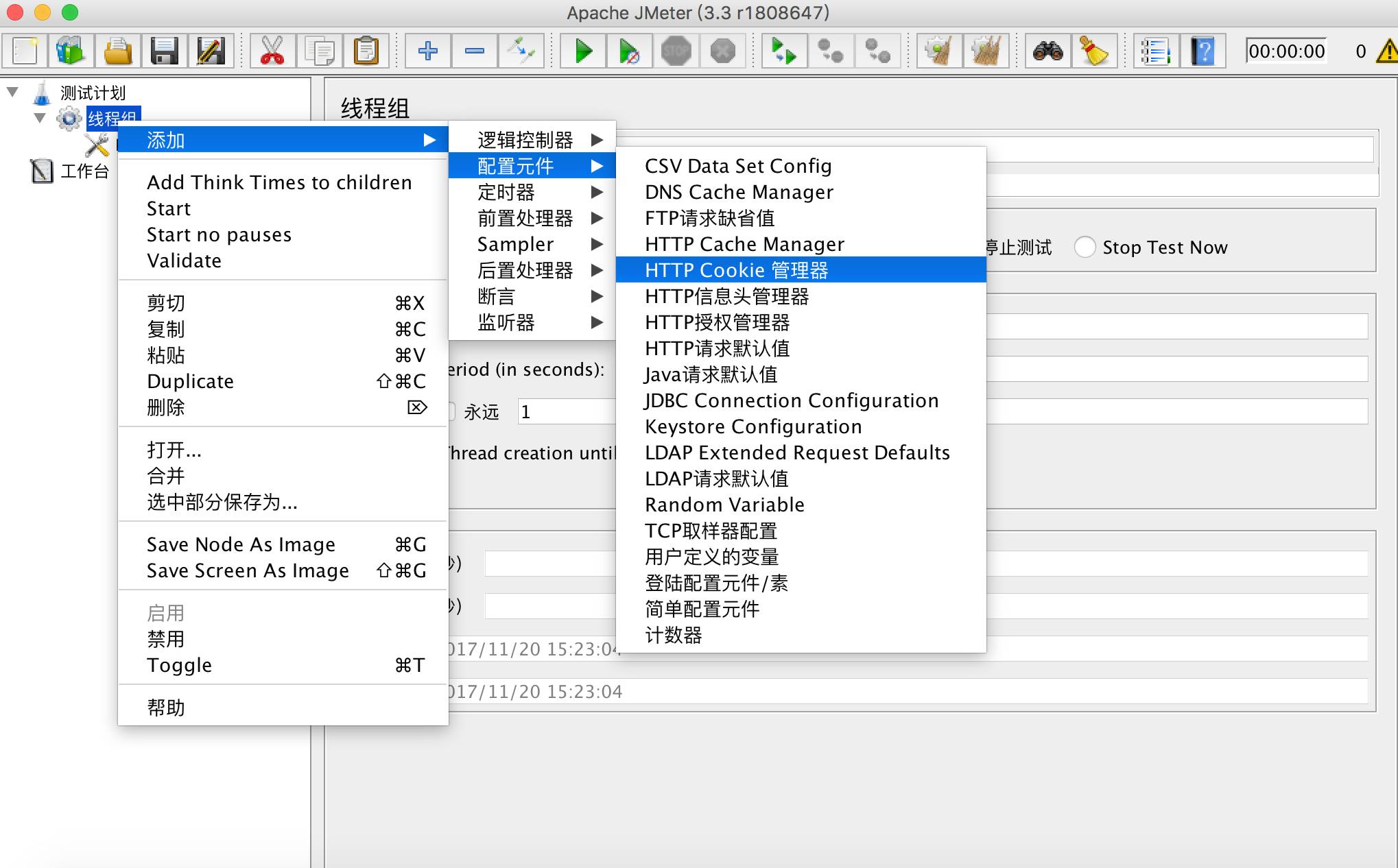The image size is (1398, 868).
Task: Click the Stop test icon
Action: [x=676, y=51]
